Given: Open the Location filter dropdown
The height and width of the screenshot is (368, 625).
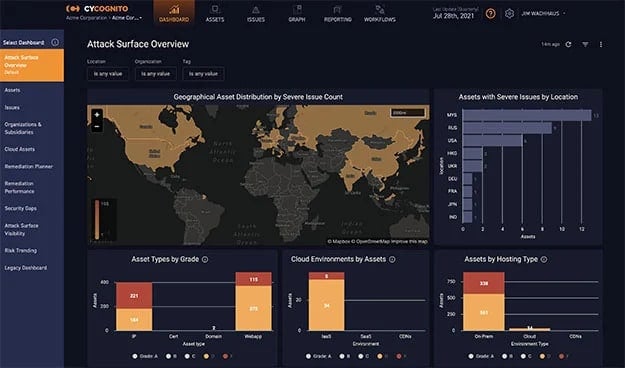Looking at the screenshot, I should click(108, 74).
